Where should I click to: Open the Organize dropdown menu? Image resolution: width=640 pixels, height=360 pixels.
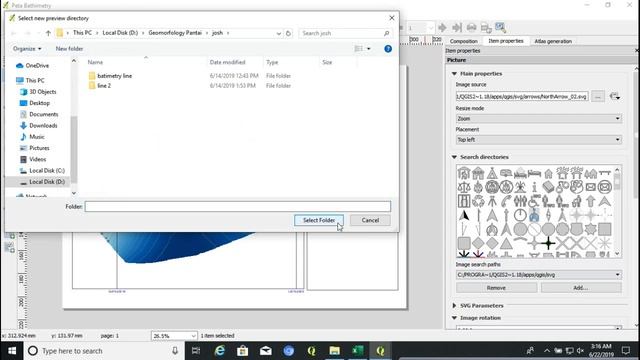pos(27,49)
